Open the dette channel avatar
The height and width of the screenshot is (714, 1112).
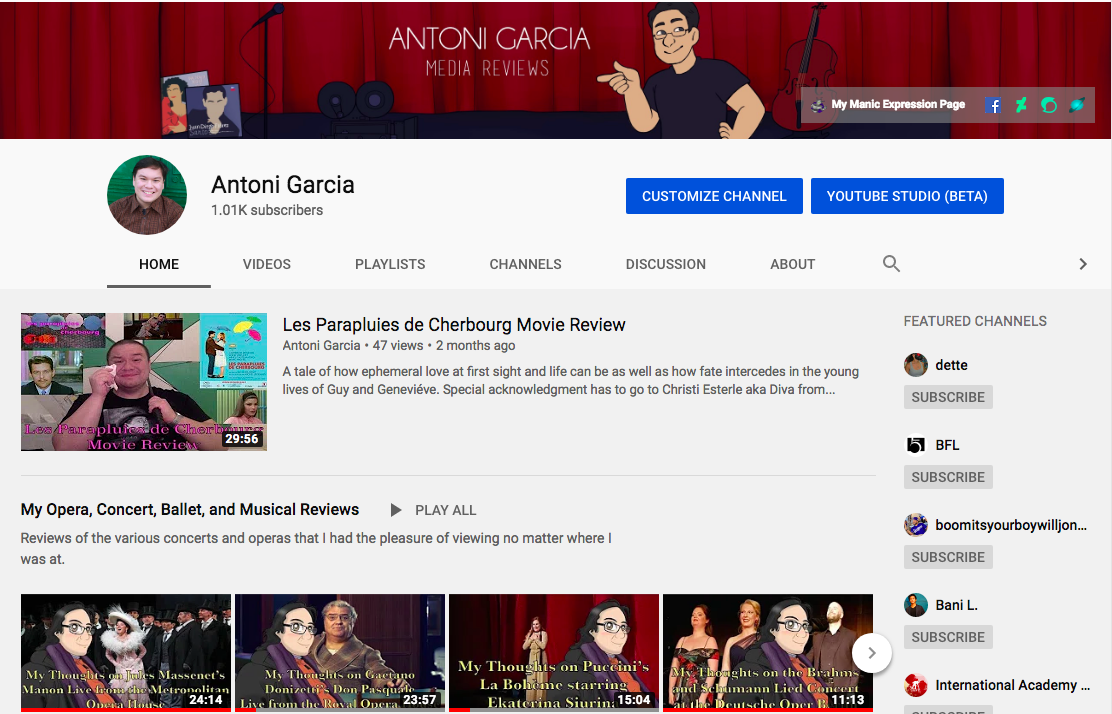click(x=915, y=365)
